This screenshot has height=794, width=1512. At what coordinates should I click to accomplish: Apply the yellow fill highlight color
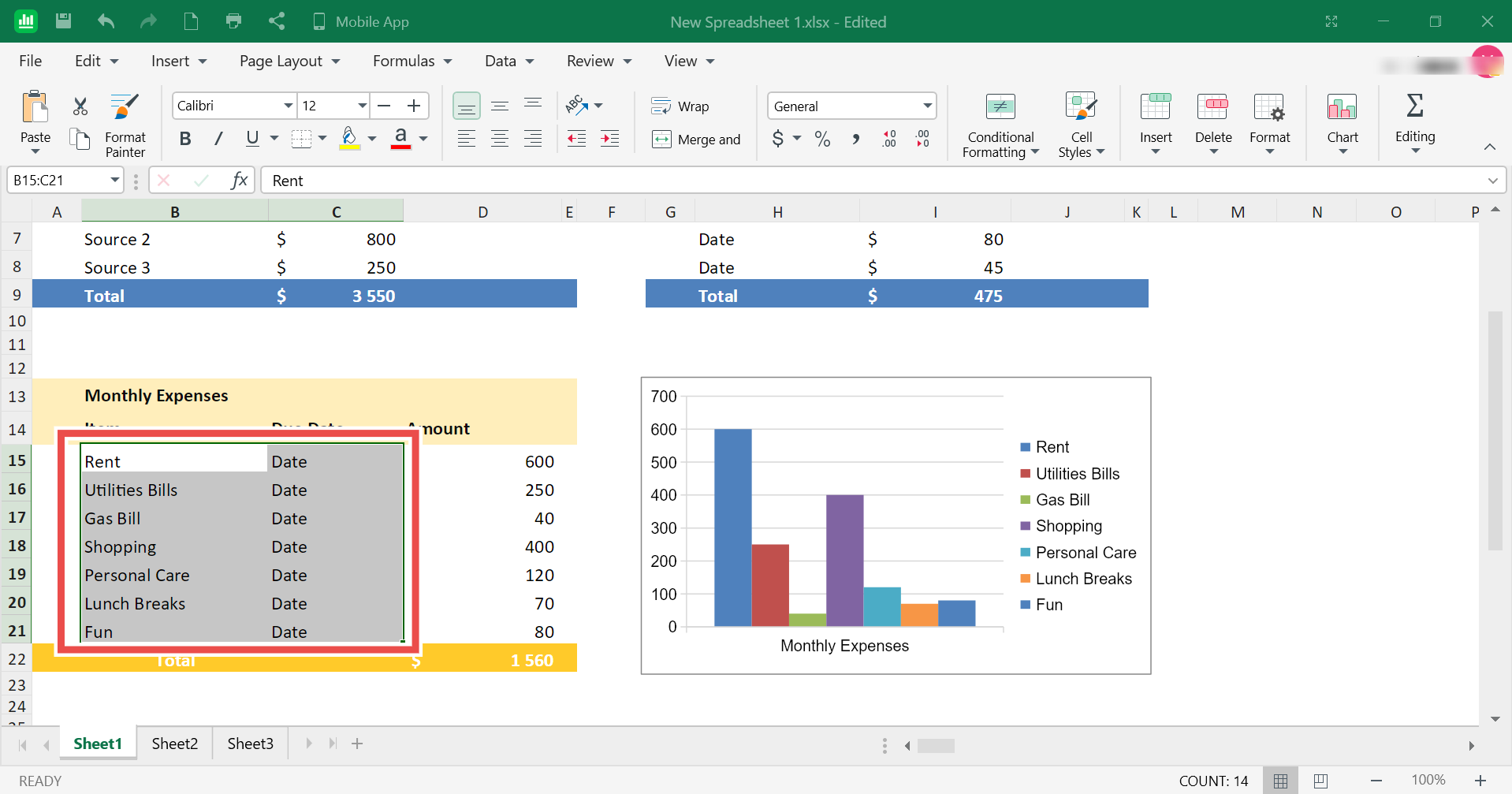click(349, 140)
